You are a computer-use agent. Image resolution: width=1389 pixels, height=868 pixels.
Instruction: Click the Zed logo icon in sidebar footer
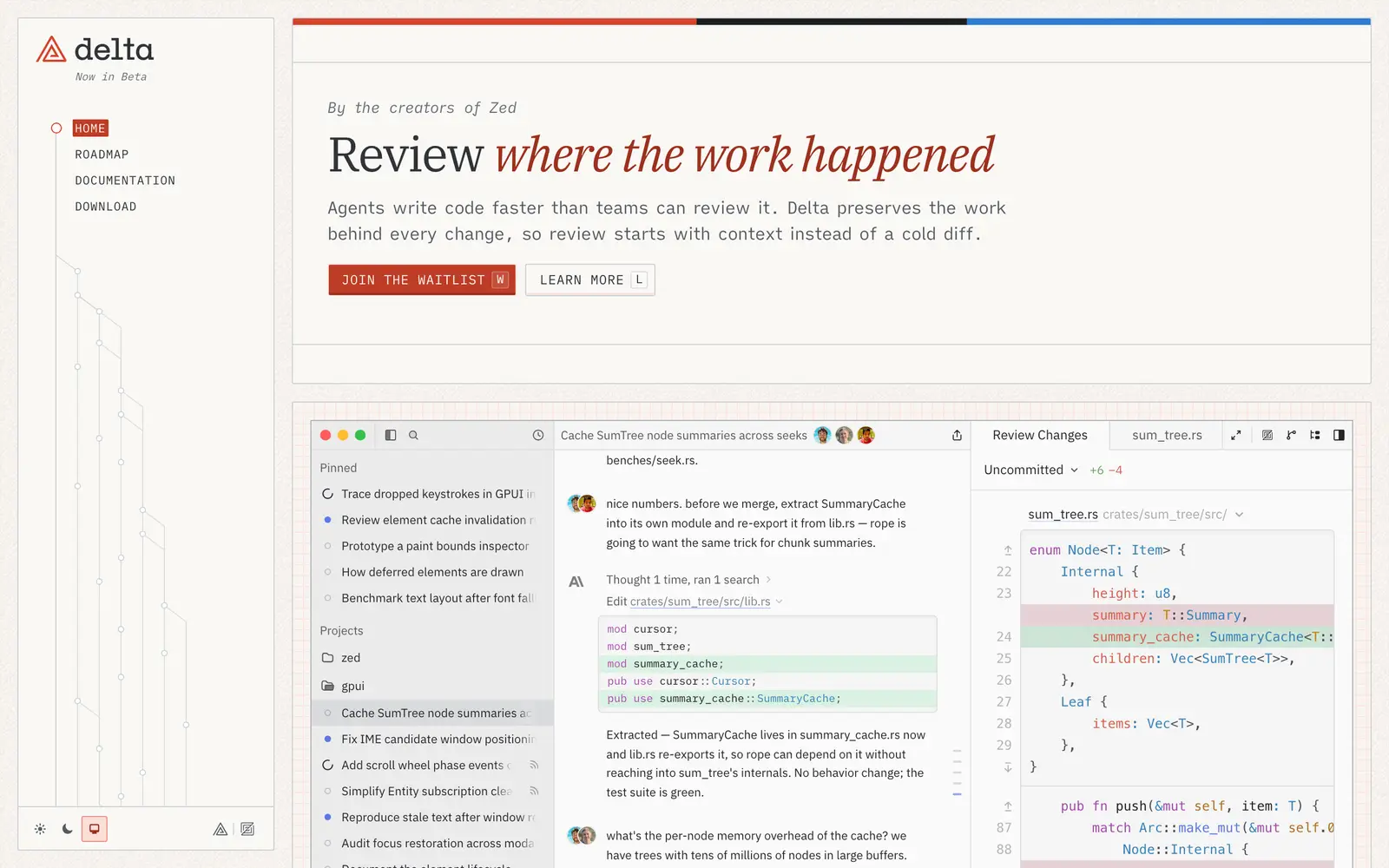tap(247, 829)
